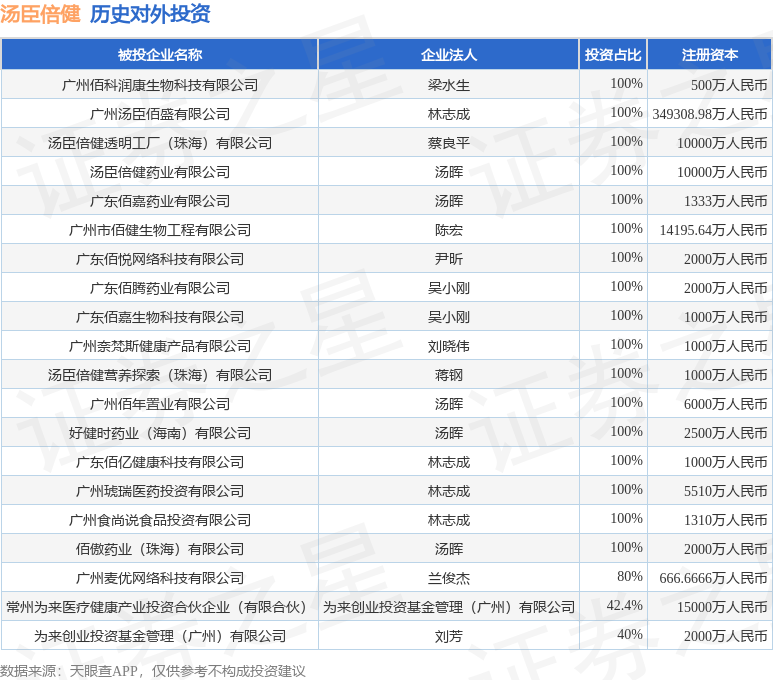Click the 汤臣倍健 title text

[x=40, y=14]
